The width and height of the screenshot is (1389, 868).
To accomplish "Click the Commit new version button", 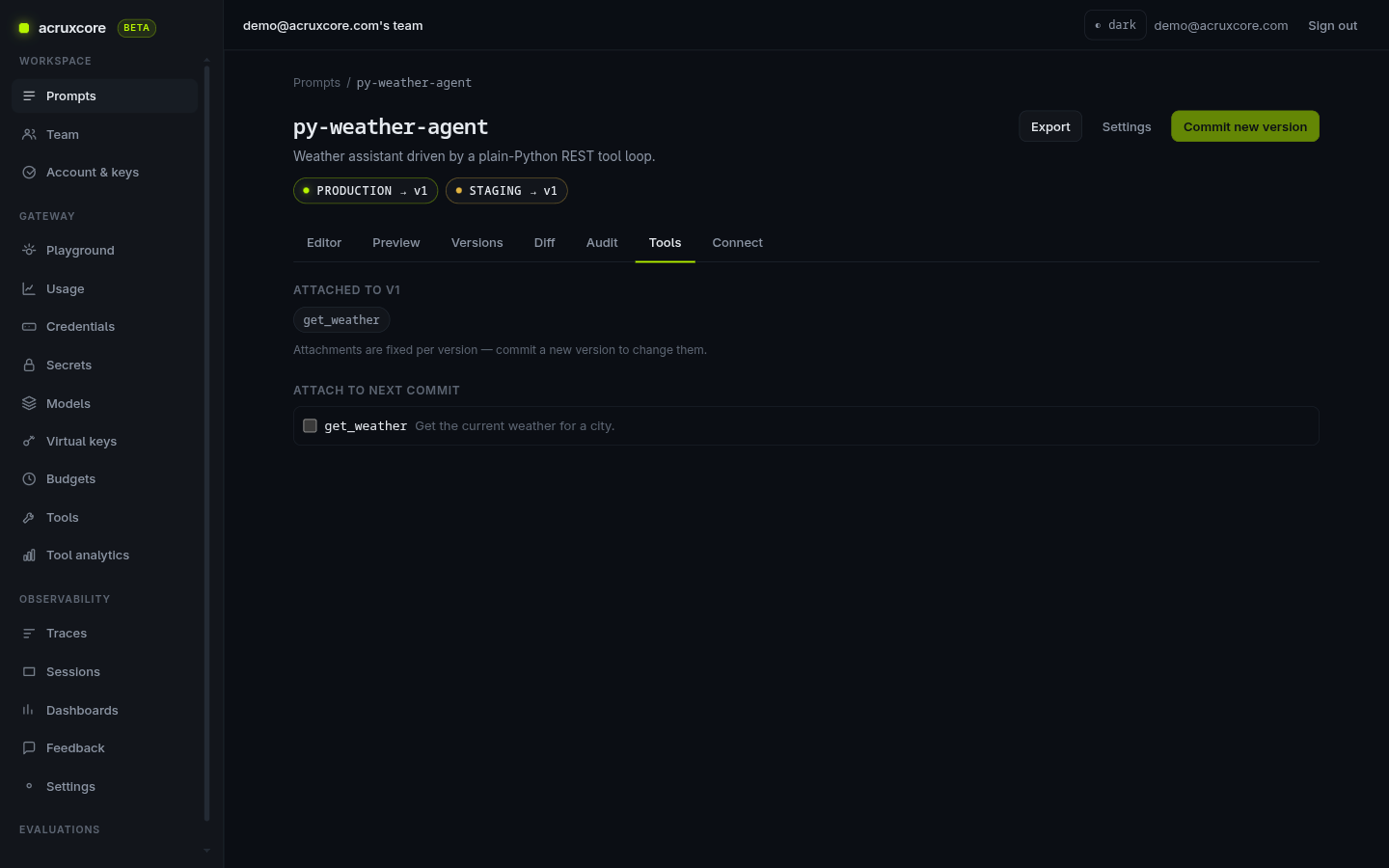I will [1244, 126].
